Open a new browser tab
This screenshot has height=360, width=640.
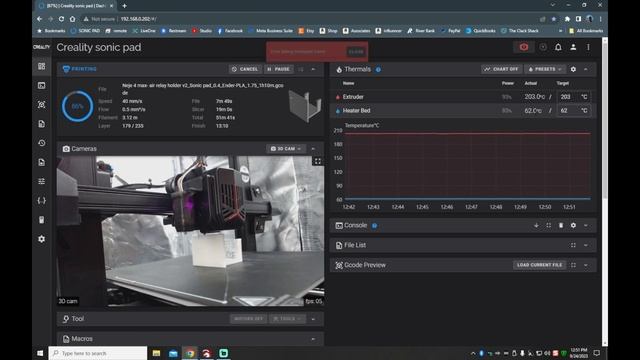124,6
